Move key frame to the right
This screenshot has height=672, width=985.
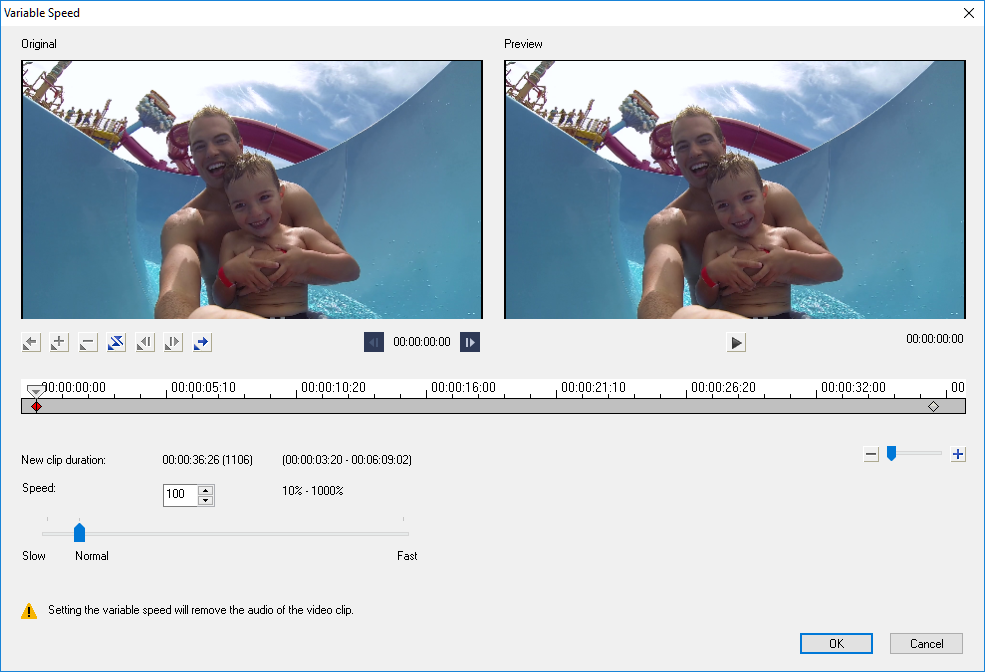point(173,342)
